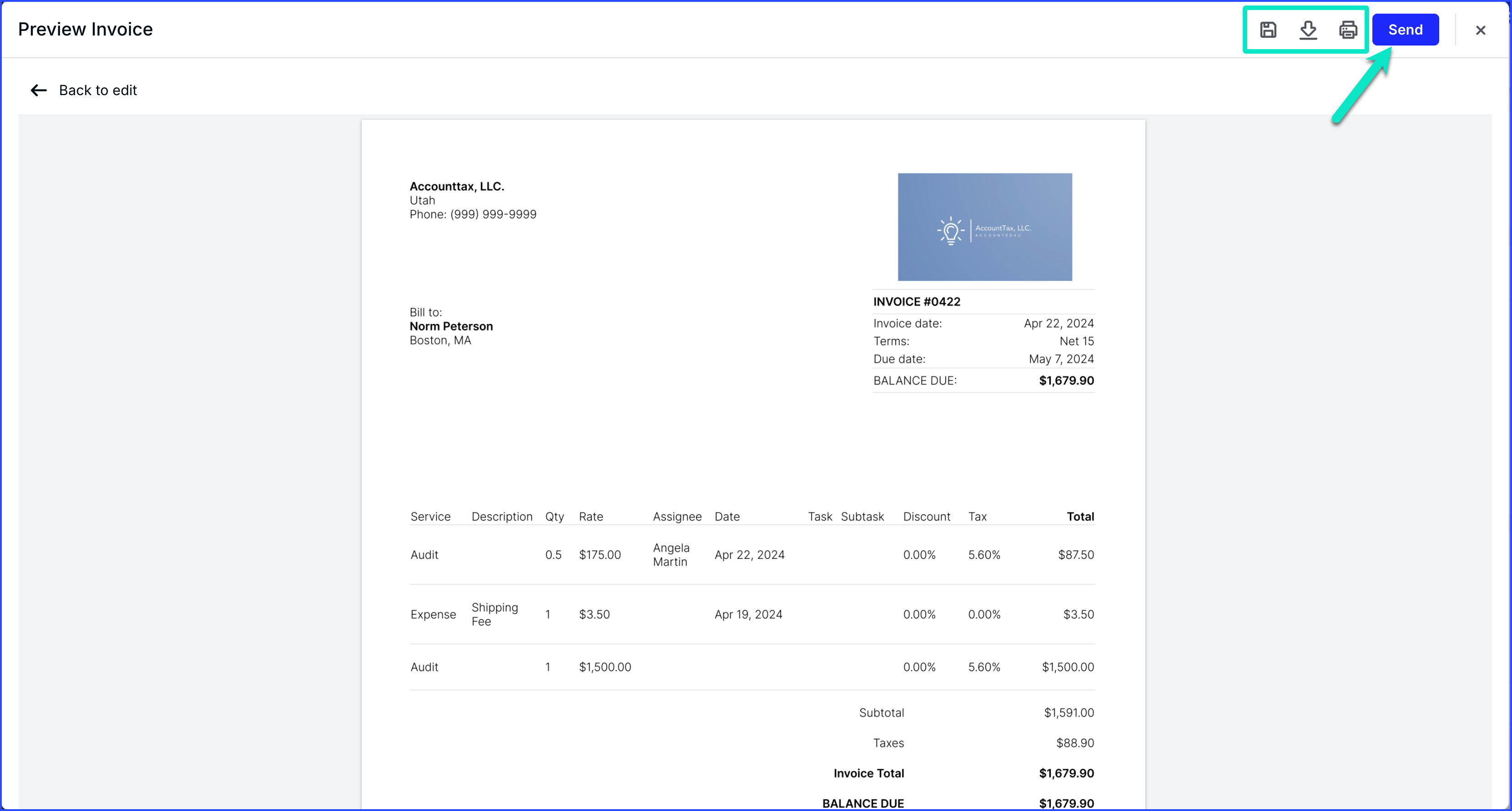Click the Invoice #0422 heading

coord(916,302)
